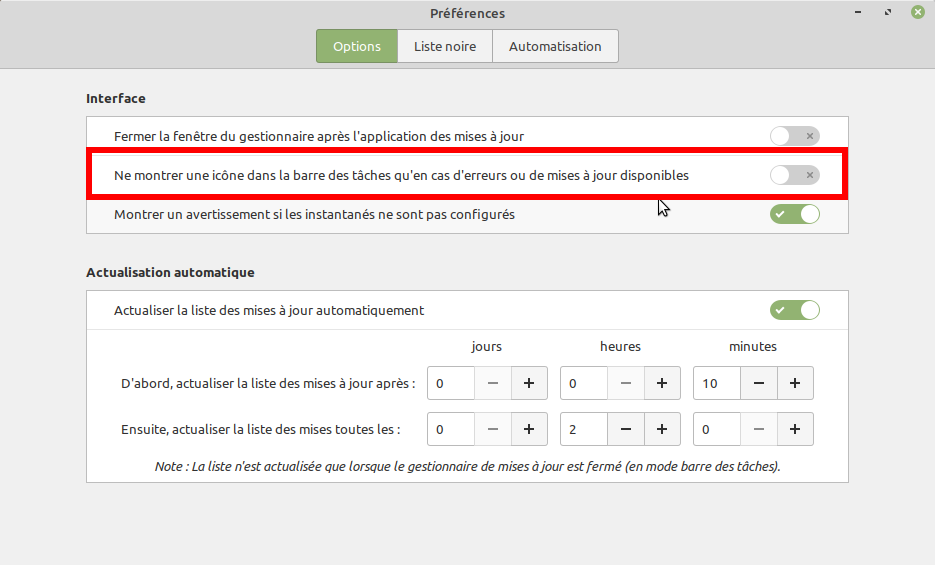Disable the snapshots warning switch

pos(794,214)
